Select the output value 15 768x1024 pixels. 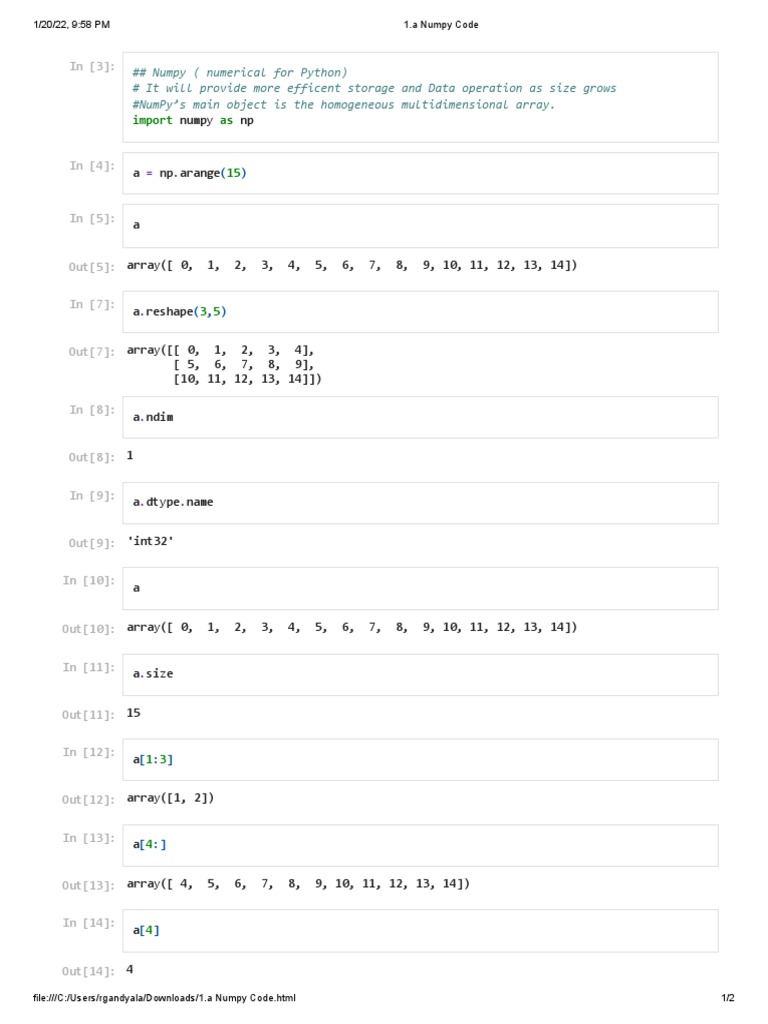134,713
